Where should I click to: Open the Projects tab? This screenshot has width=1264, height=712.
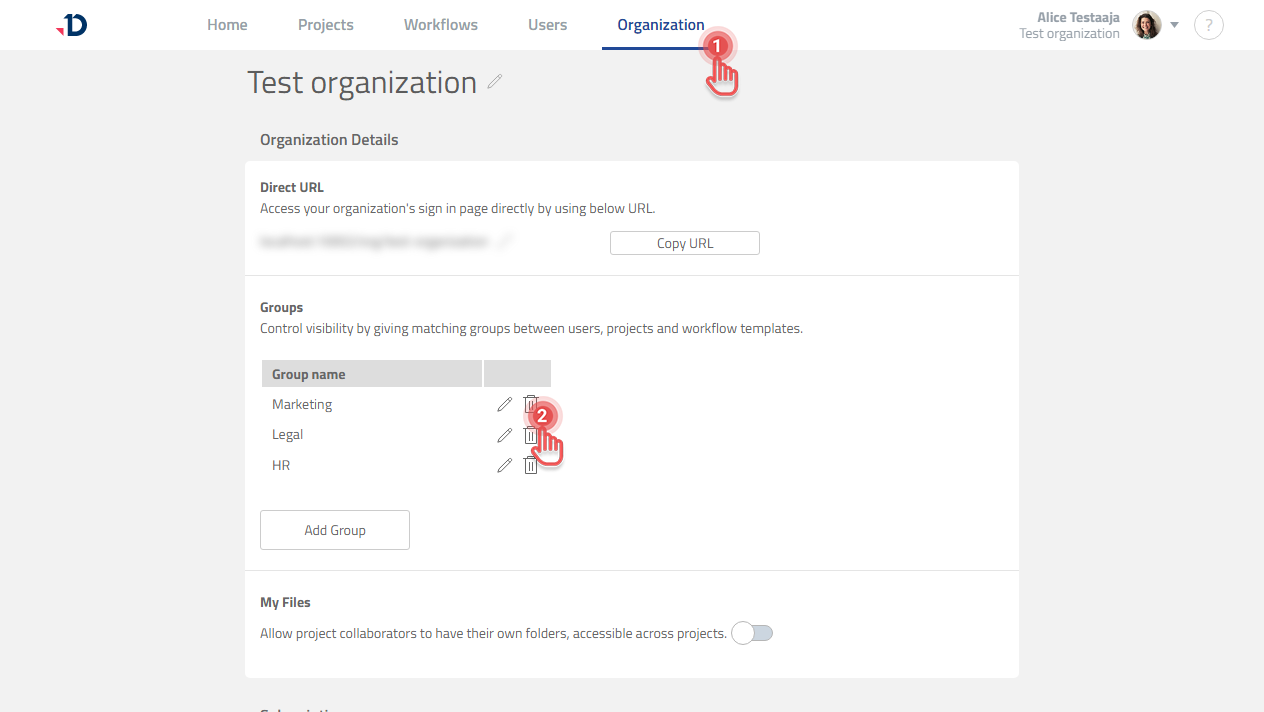(325, 24)
